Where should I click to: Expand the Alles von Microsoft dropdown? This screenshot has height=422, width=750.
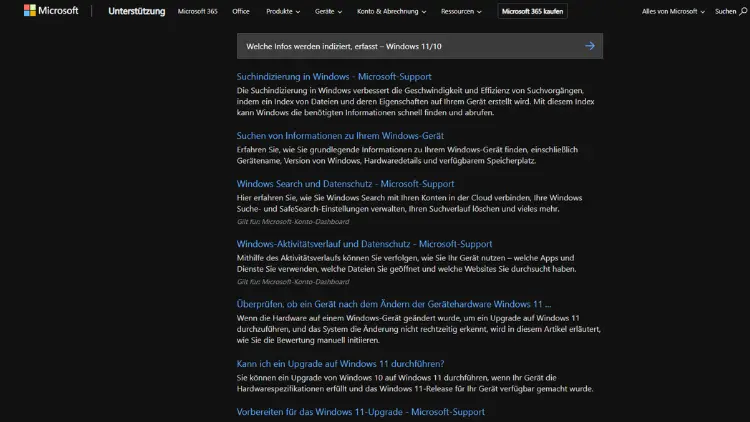coord(673,11)
